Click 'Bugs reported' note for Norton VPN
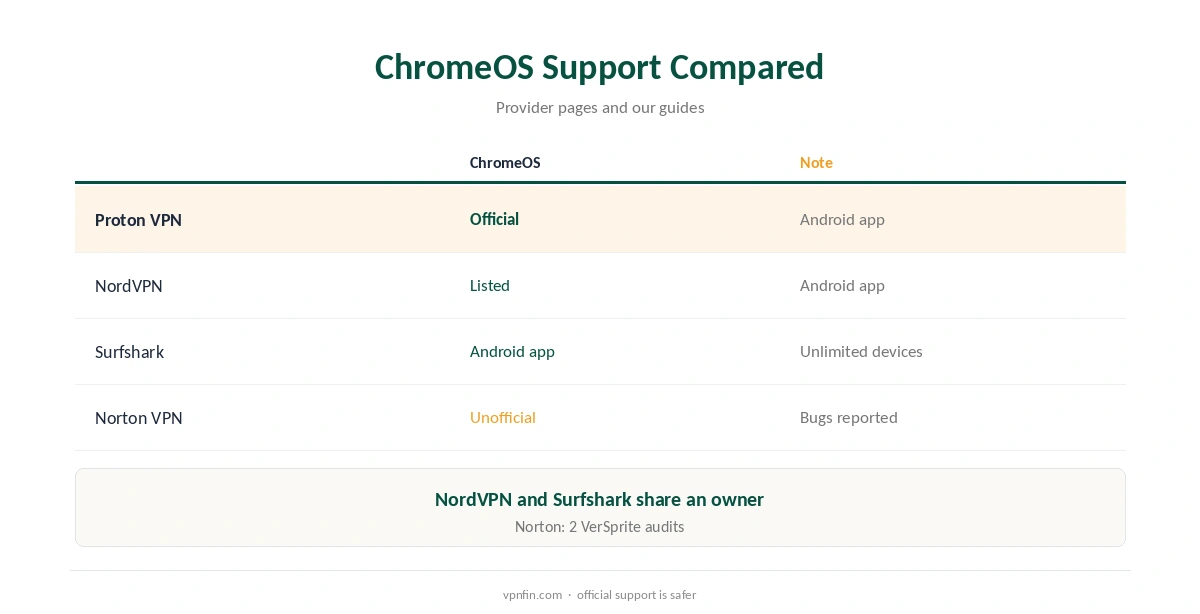1200x614 pixels. (849, 417)
